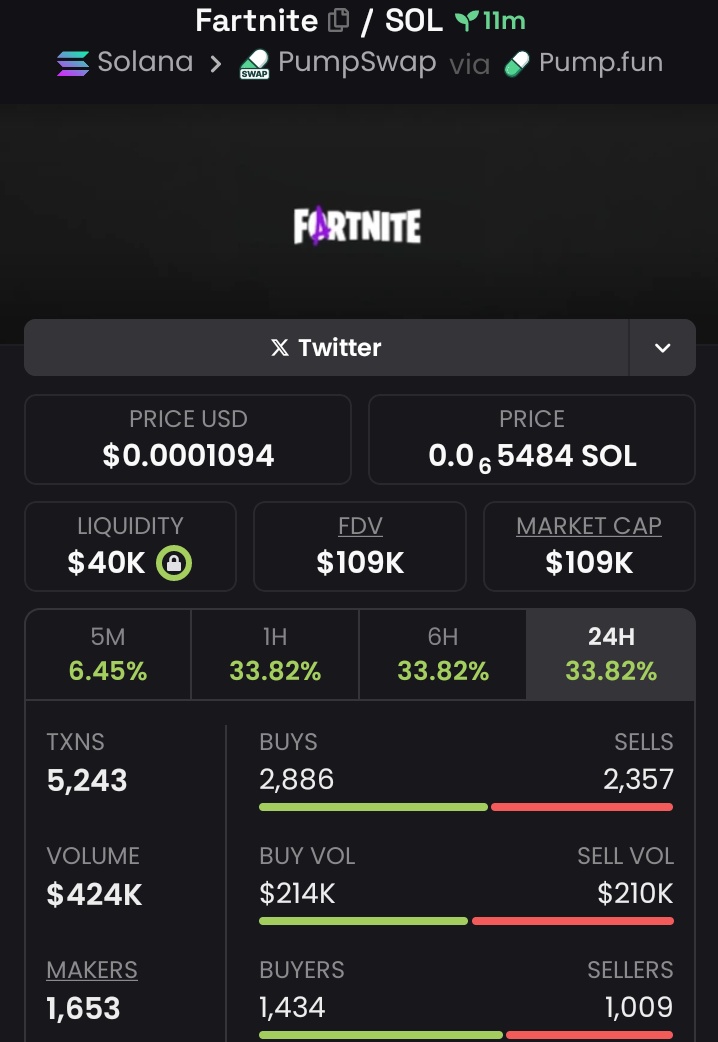The image size is (718, 1042).
Task: Open the Twitter link button
Action: (326, 348)
